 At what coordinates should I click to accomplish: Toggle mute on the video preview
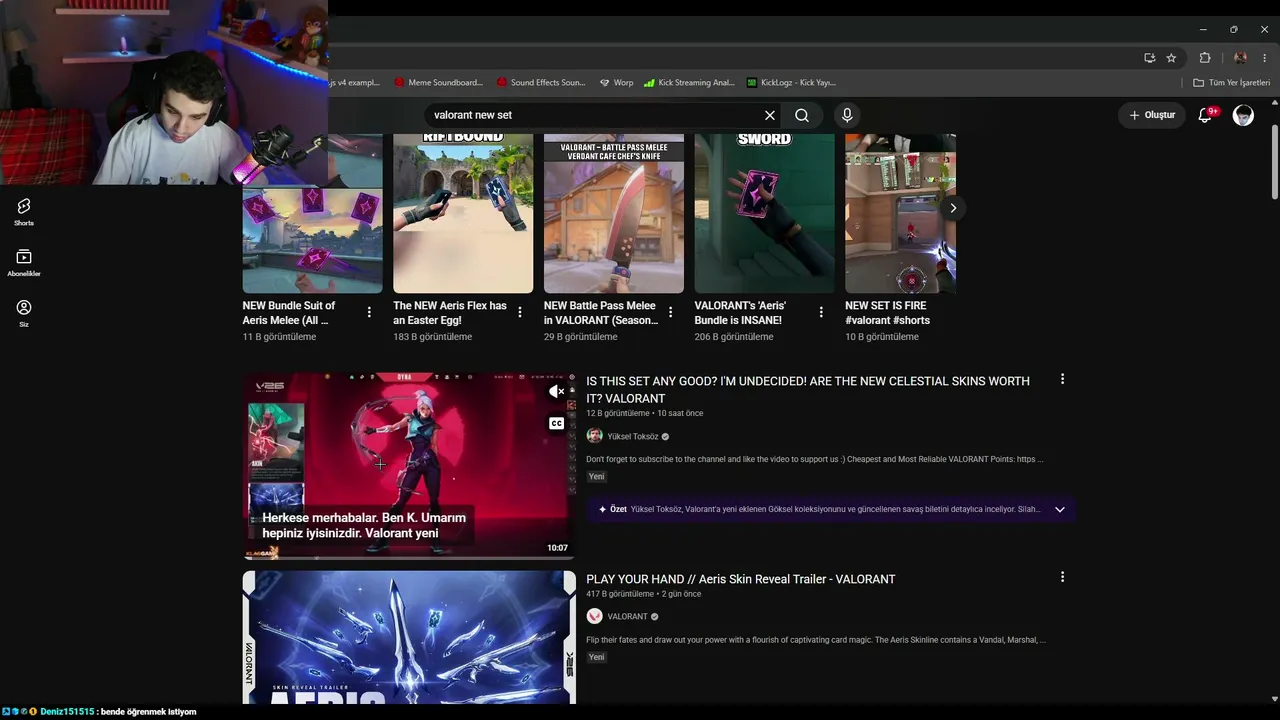[x=556, y=392]
